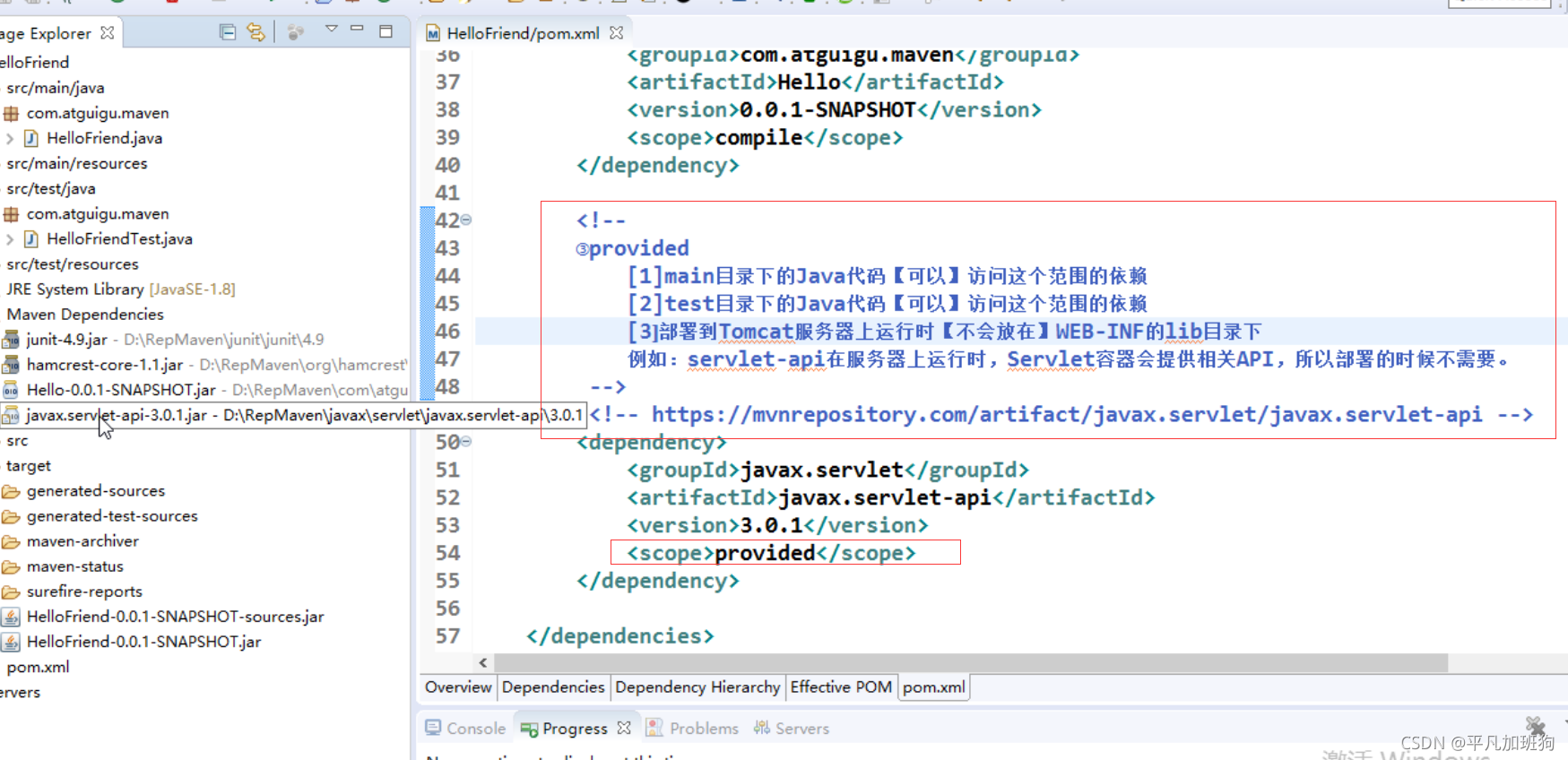Open the Servers view tab
1568x760 pixels.
pyautogui.click(x=792, y=728)
